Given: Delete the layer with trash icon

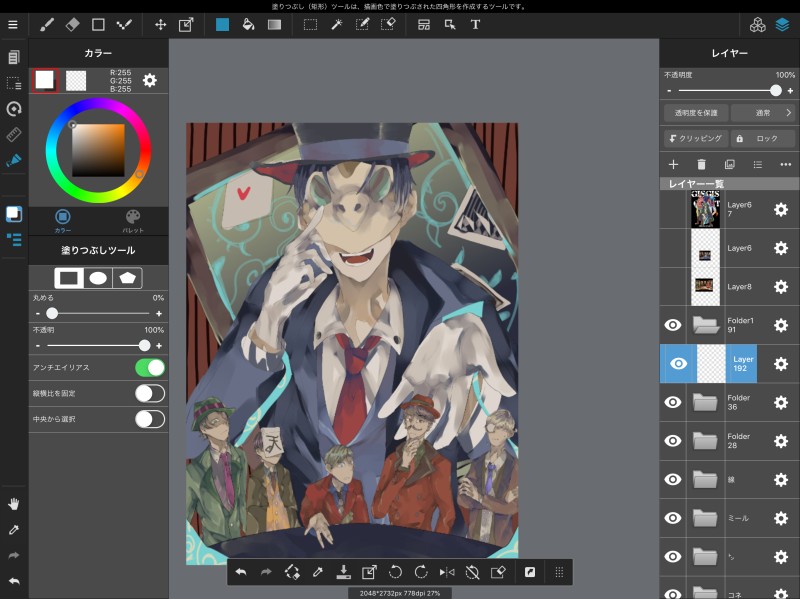Looking at the screenshot, I should [x=701, y=164].
